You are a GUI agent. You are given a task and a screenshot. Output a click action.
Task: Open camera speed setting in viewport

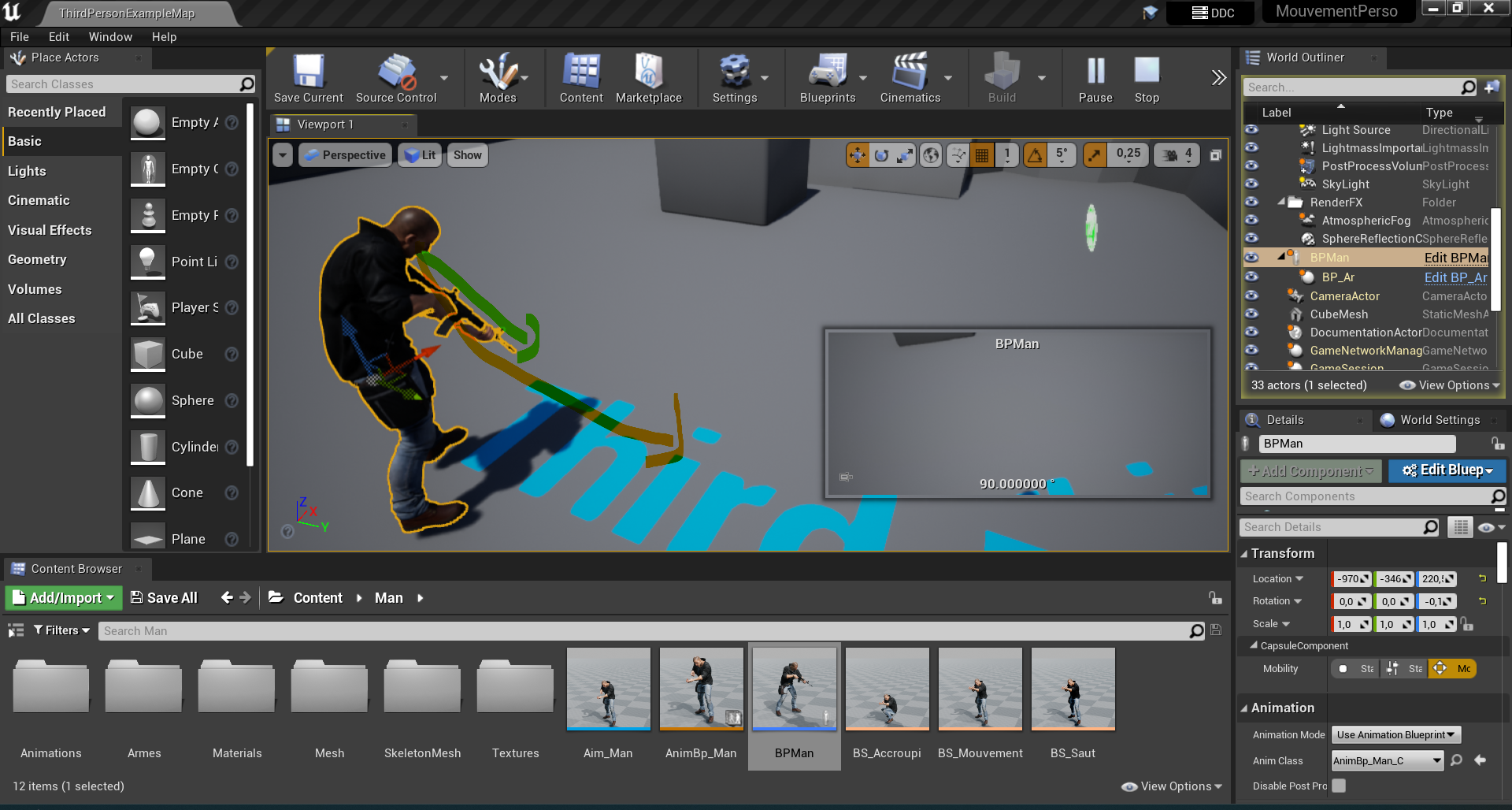[1177, 155]
